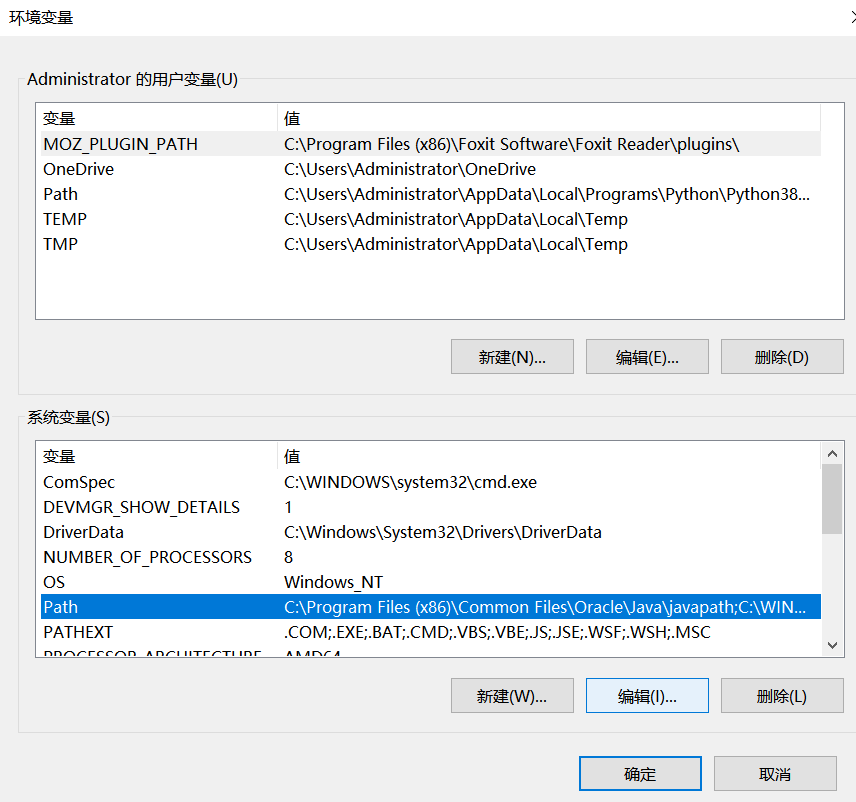Click the 值 column header in user variables
This screenshot has height=802, width=856.
549,118
